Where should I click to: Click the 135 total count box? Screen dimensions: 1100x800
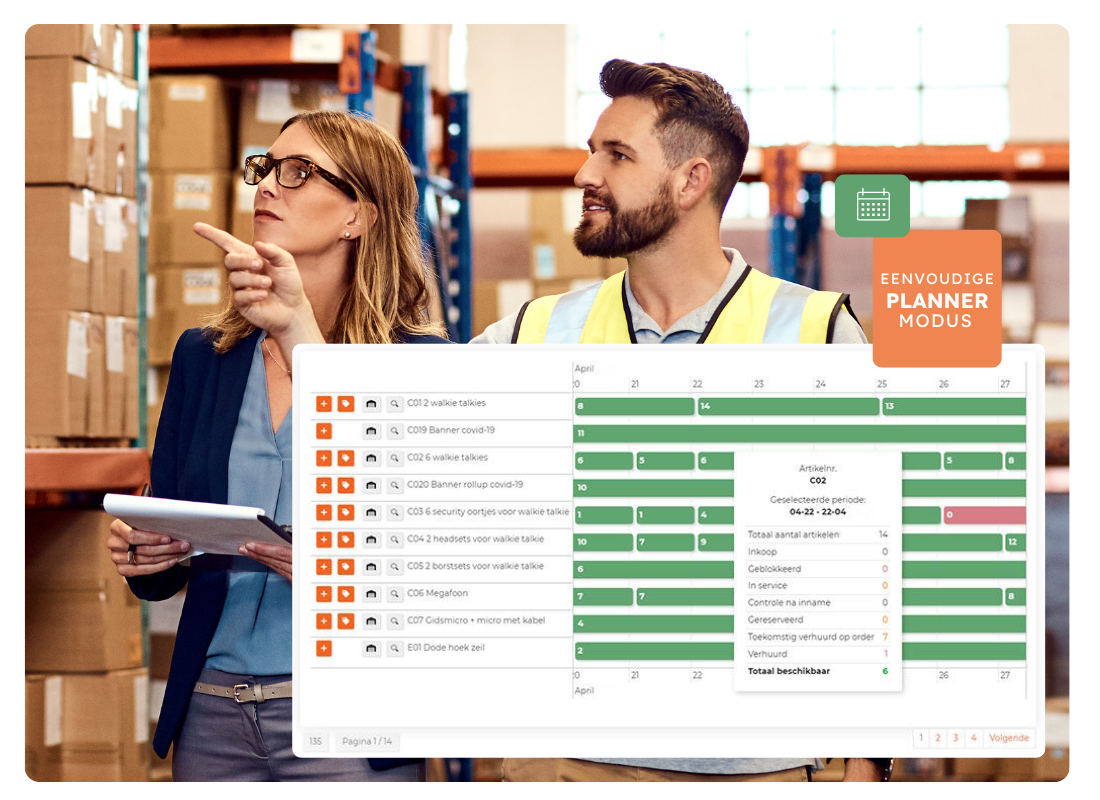(x=315, y=741)
